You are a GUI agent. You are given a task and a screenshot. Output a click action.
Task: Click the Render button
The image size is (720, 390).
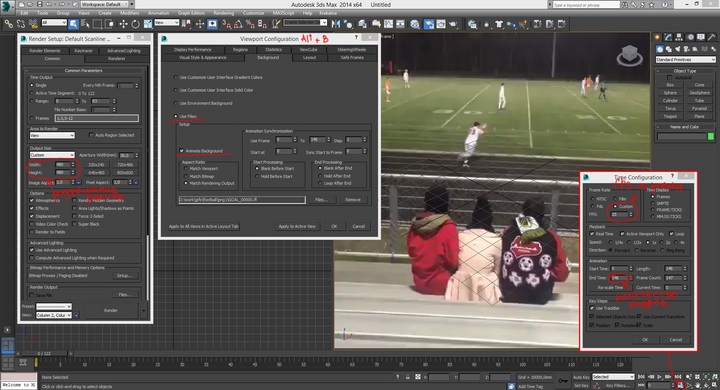[x=111, y=311]
